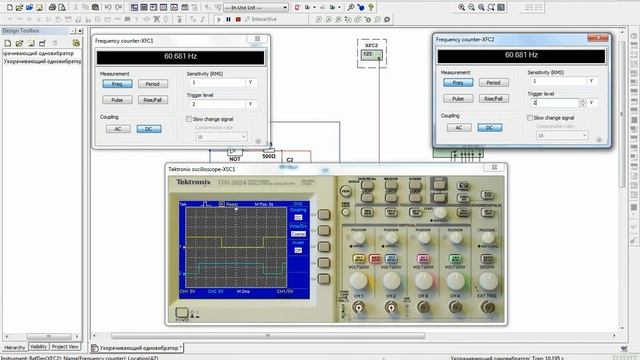Click the Print preview icon in main toolbar

[x=62, y=7]
